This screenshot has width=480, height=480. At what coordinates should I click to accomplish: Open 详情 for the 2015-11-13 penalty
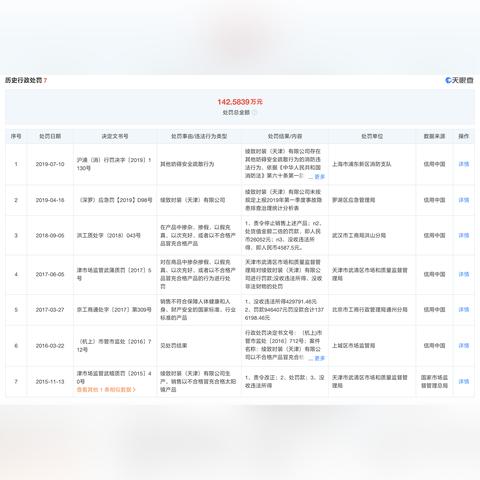(x=464, y=381)
